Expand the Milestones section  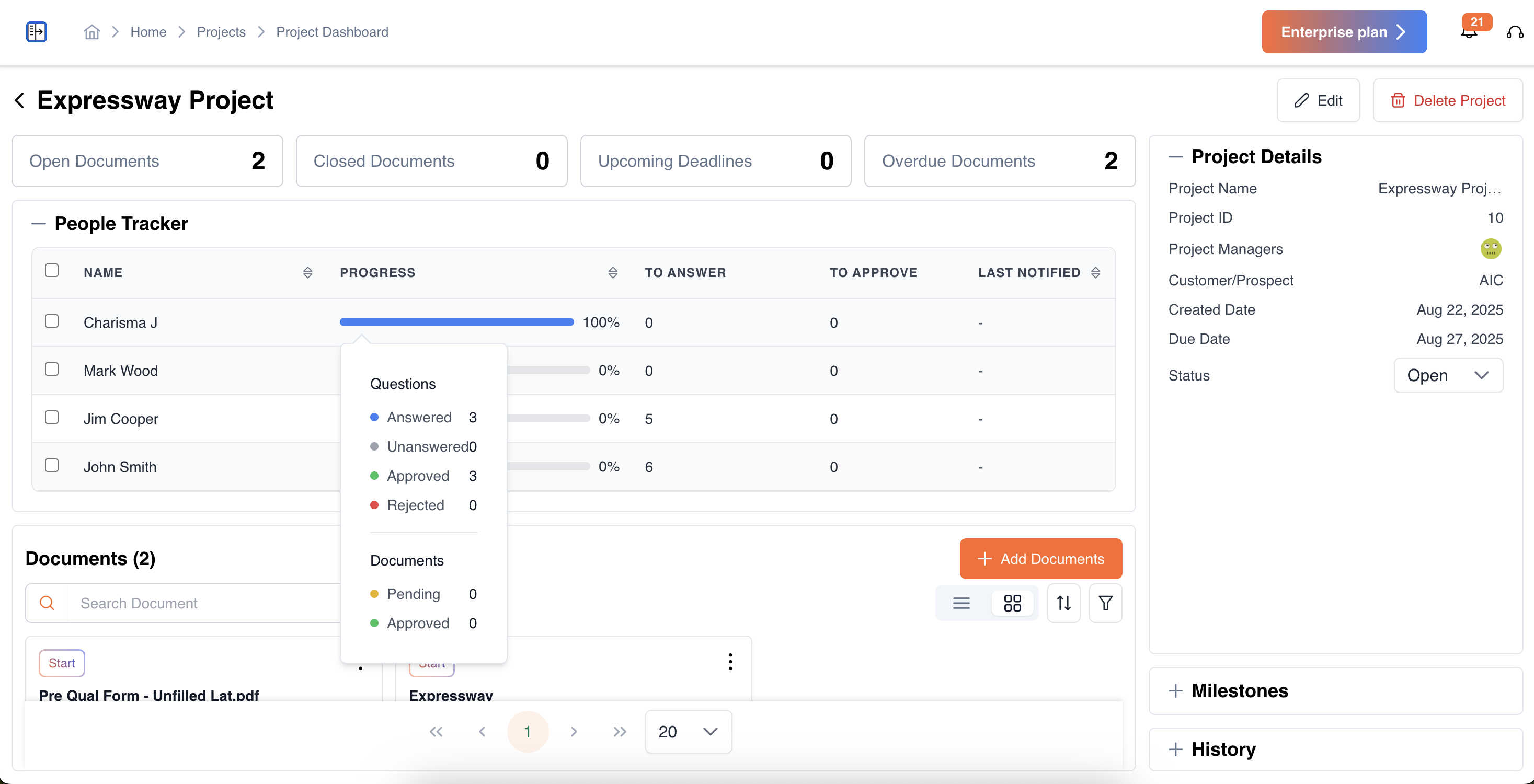point(1239,690)
